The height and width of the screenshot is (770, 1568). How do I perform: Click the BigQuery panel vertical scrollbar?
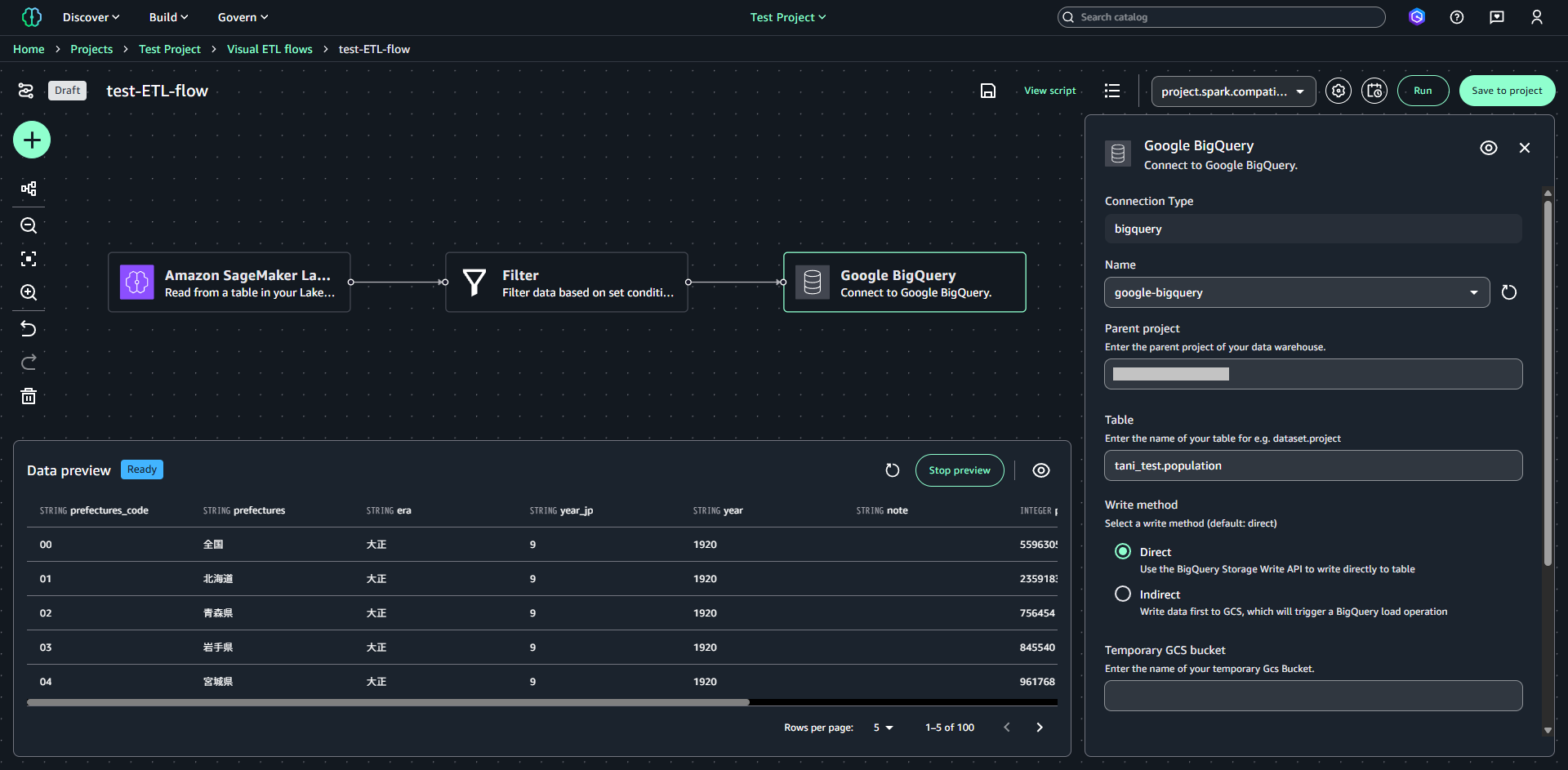[1548, 384]
